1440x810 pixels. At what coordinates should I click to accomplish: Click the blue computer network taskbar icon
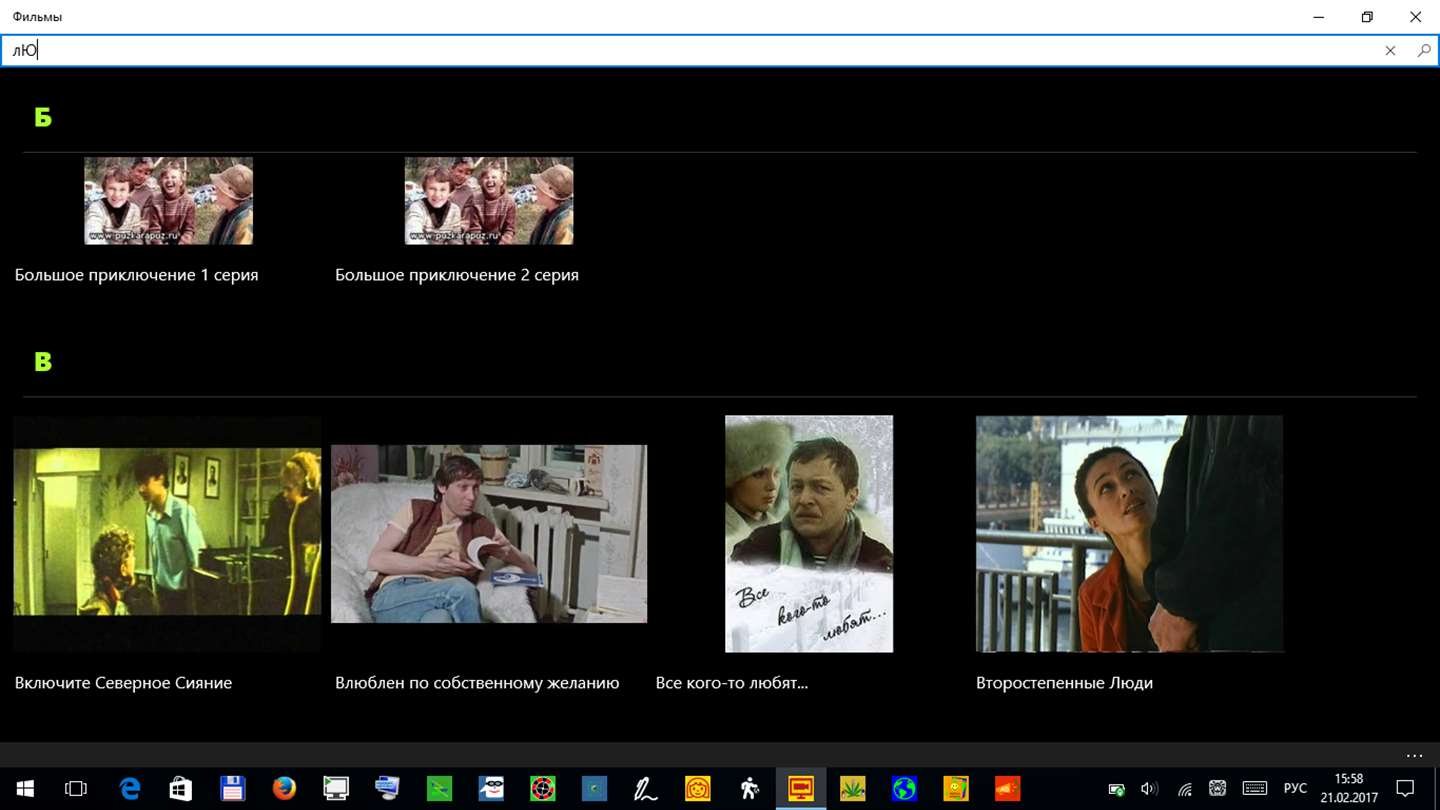[387, 789]
